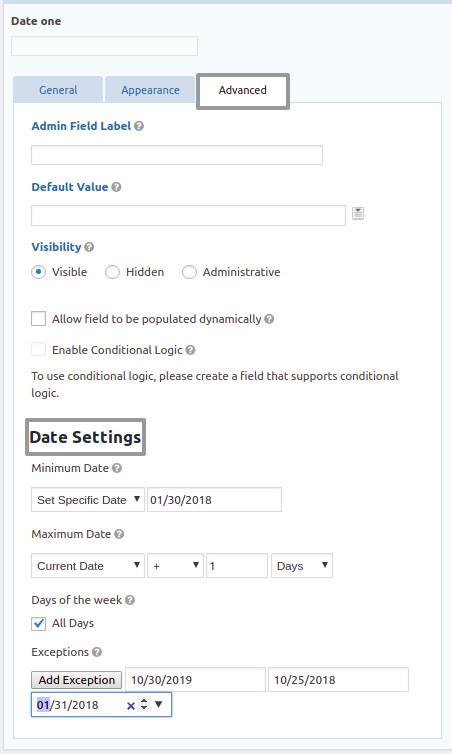Image resolution: width=452 pixels, height=754 pixels.
Task: Uncheck the All Days checkbox
Action: click(x=38, y=624)
